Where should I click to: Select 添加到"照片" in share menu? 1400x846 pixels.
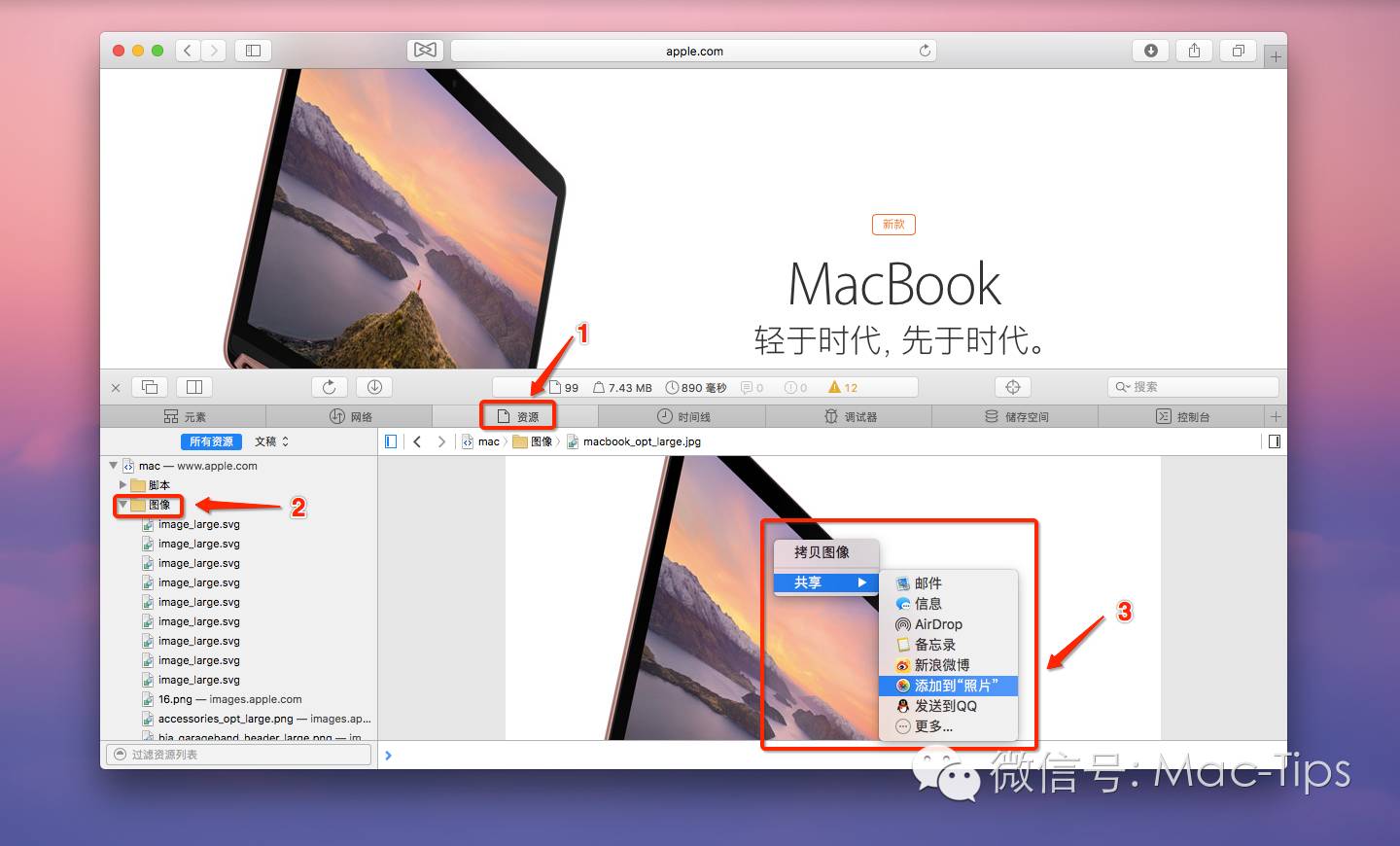tap(948, 686)
